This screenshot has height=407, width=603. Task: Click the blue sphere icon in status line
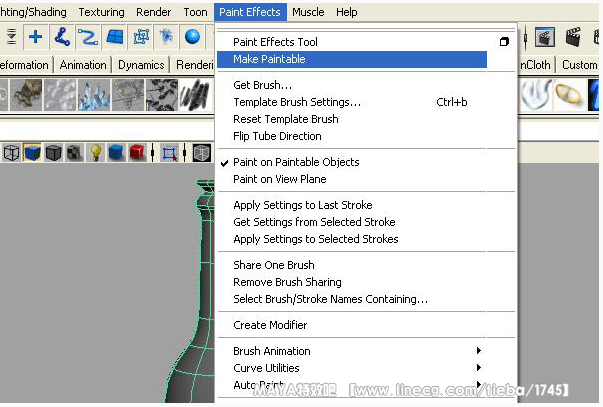click(192, 37)
